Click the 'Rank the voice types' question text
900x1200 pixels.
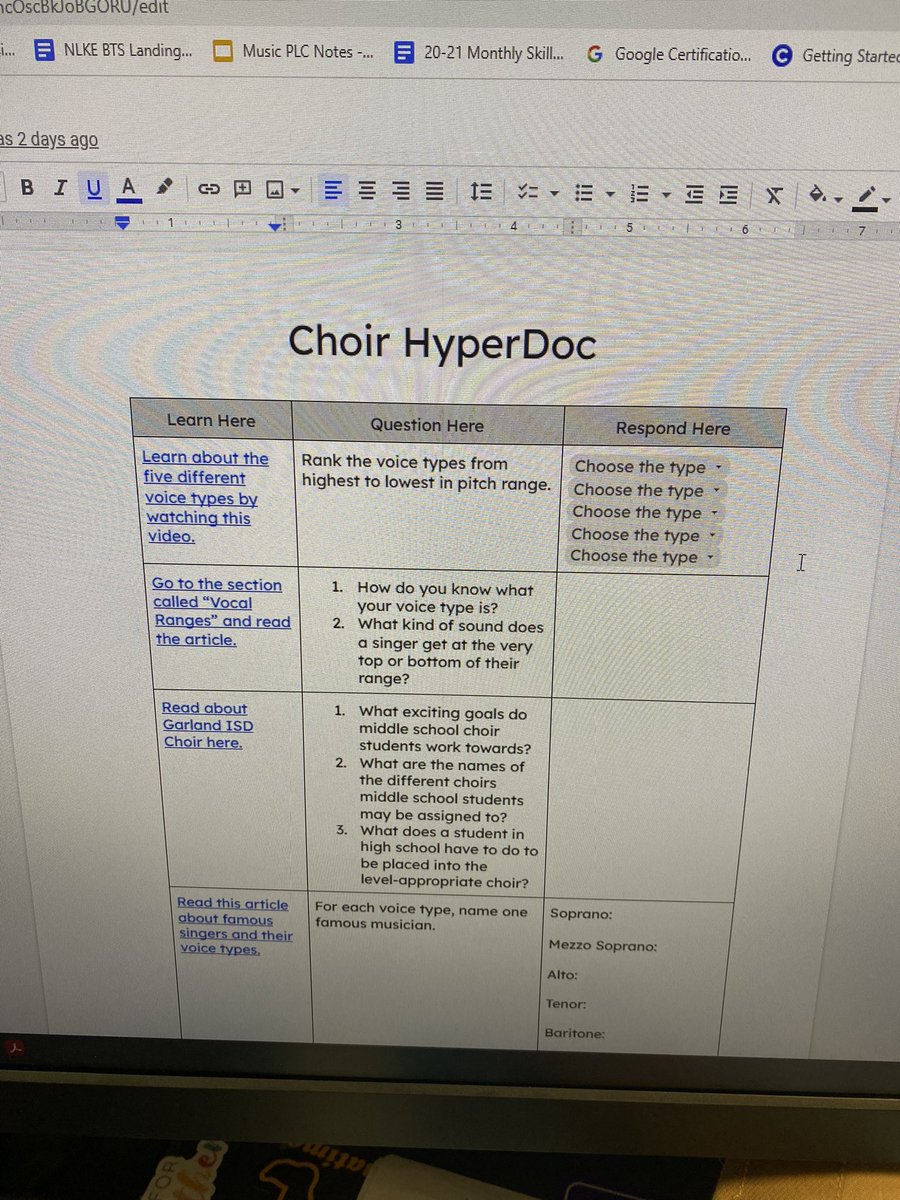point(427,473)
